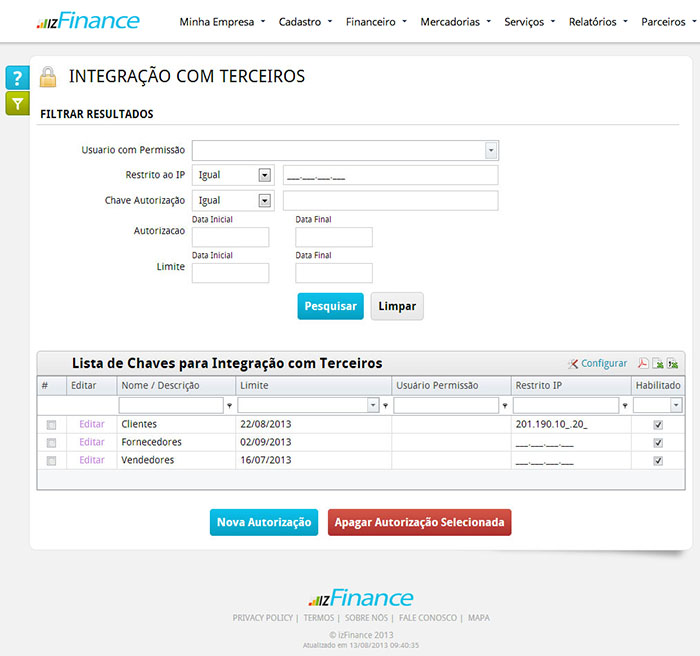Click the green filter funnel icon

coord(17,103)
